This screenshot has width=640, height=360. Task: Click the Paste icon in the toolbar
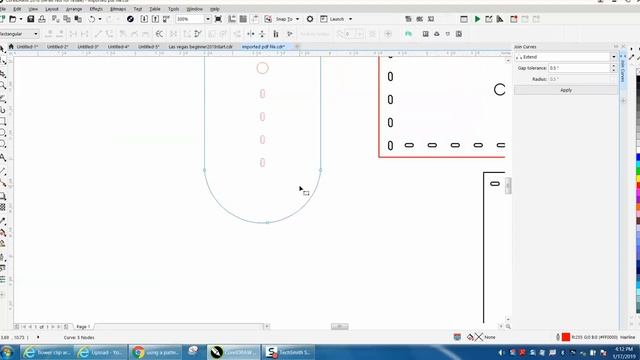click(78, 19)
